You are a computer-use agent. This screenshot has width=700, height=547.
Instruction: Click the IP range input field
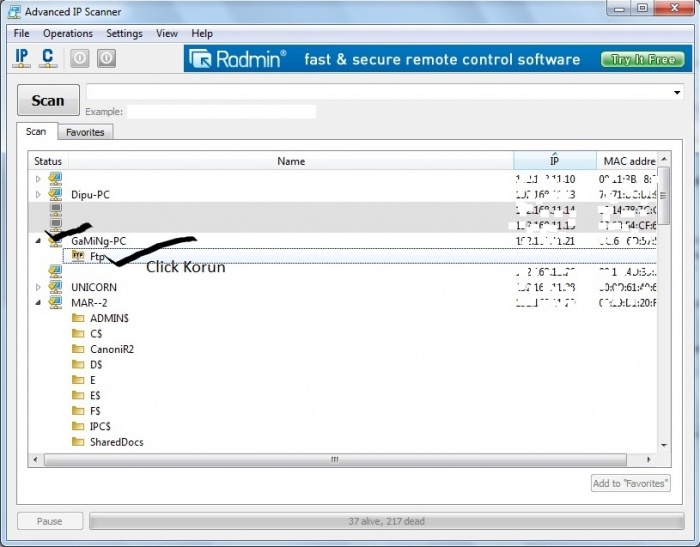point(379,92)
